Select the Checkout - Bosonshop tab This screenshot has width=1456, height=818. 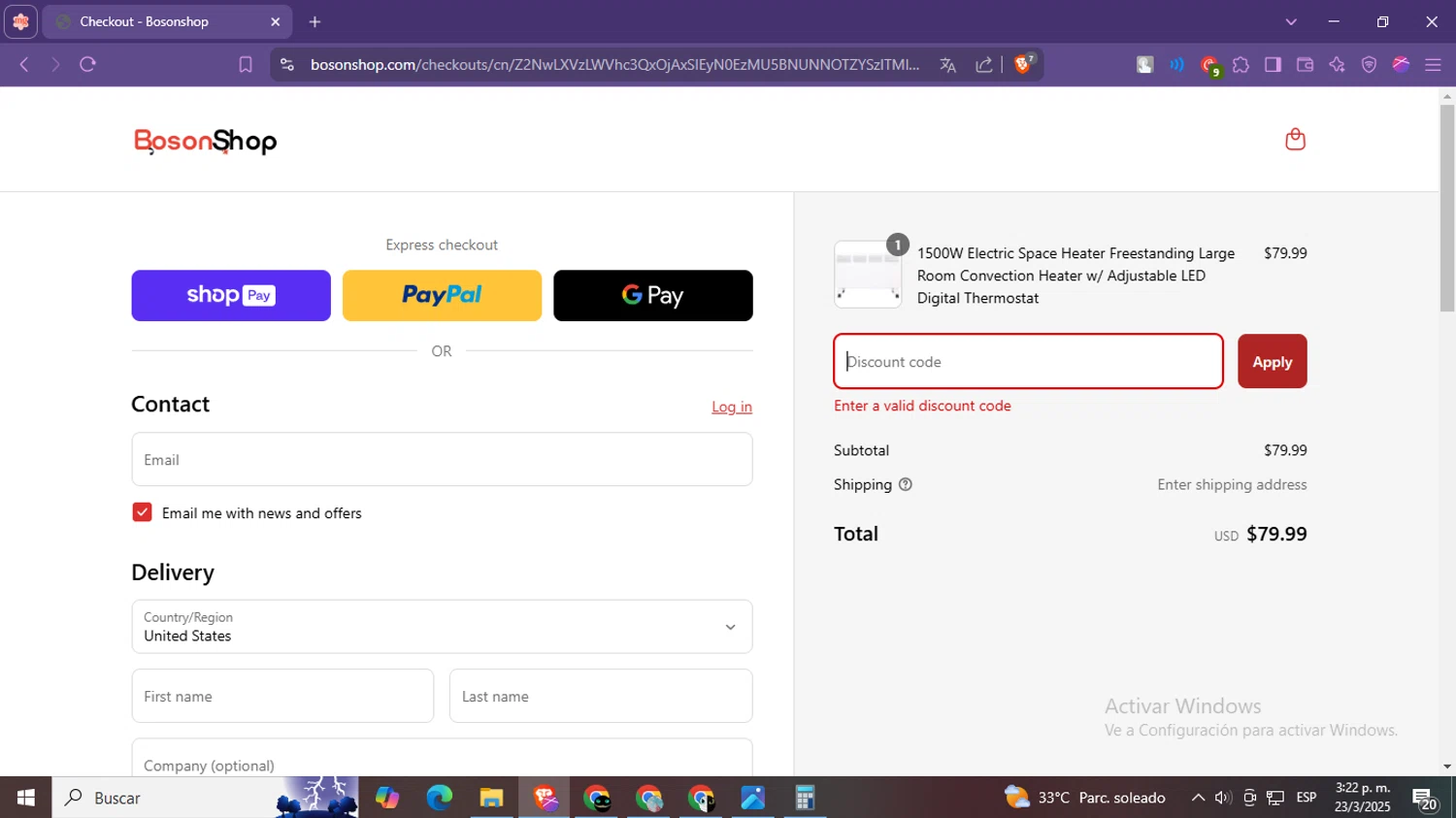tap(167, 21)
